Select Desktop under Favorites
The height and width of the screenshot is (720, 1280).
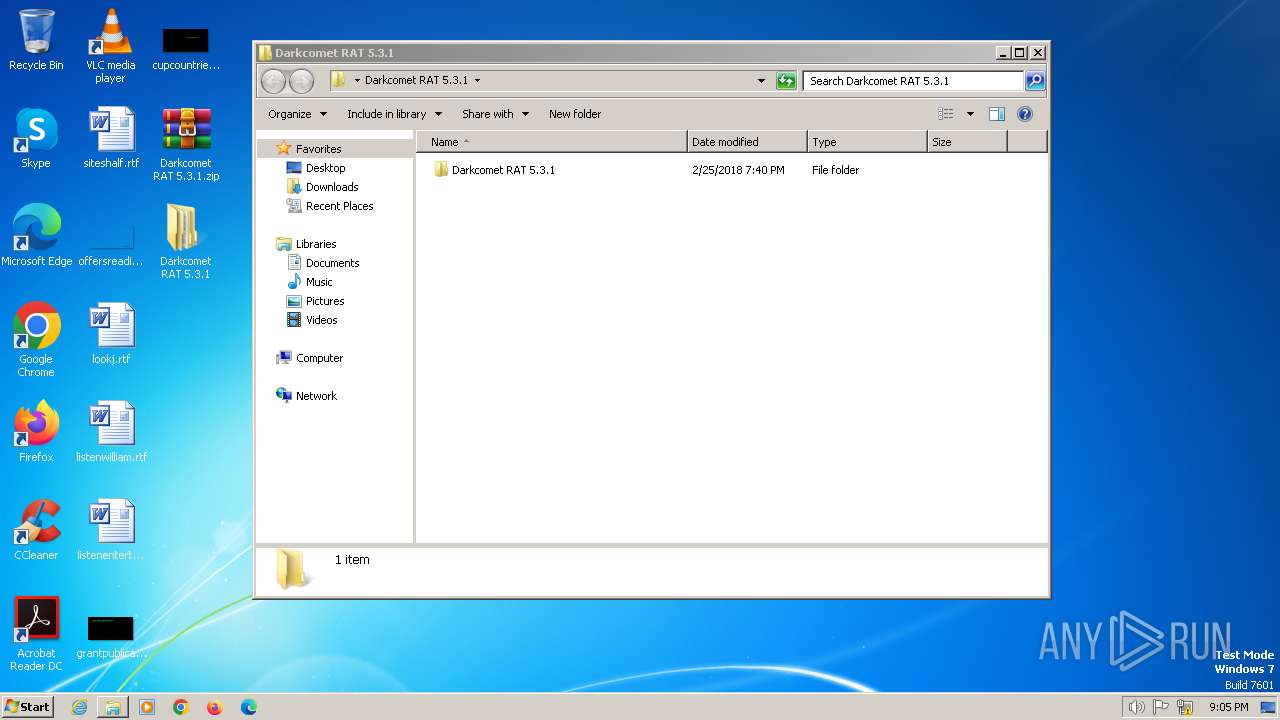[325, 168]
